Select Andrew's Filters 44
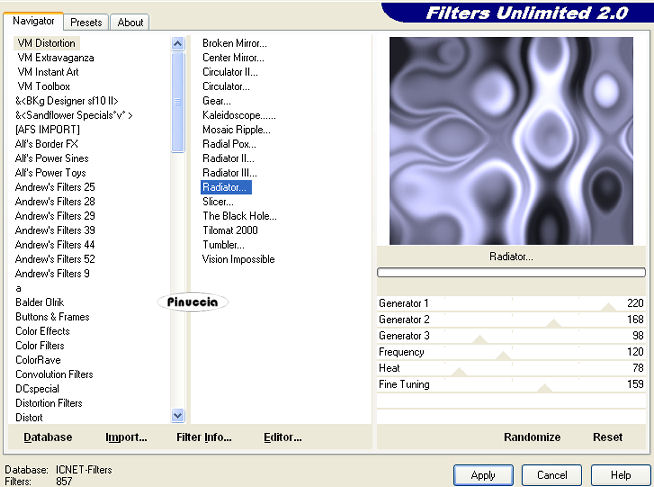The width and height of the screenshot is (654, 487). pyautogui.click(x=55, y=245)
